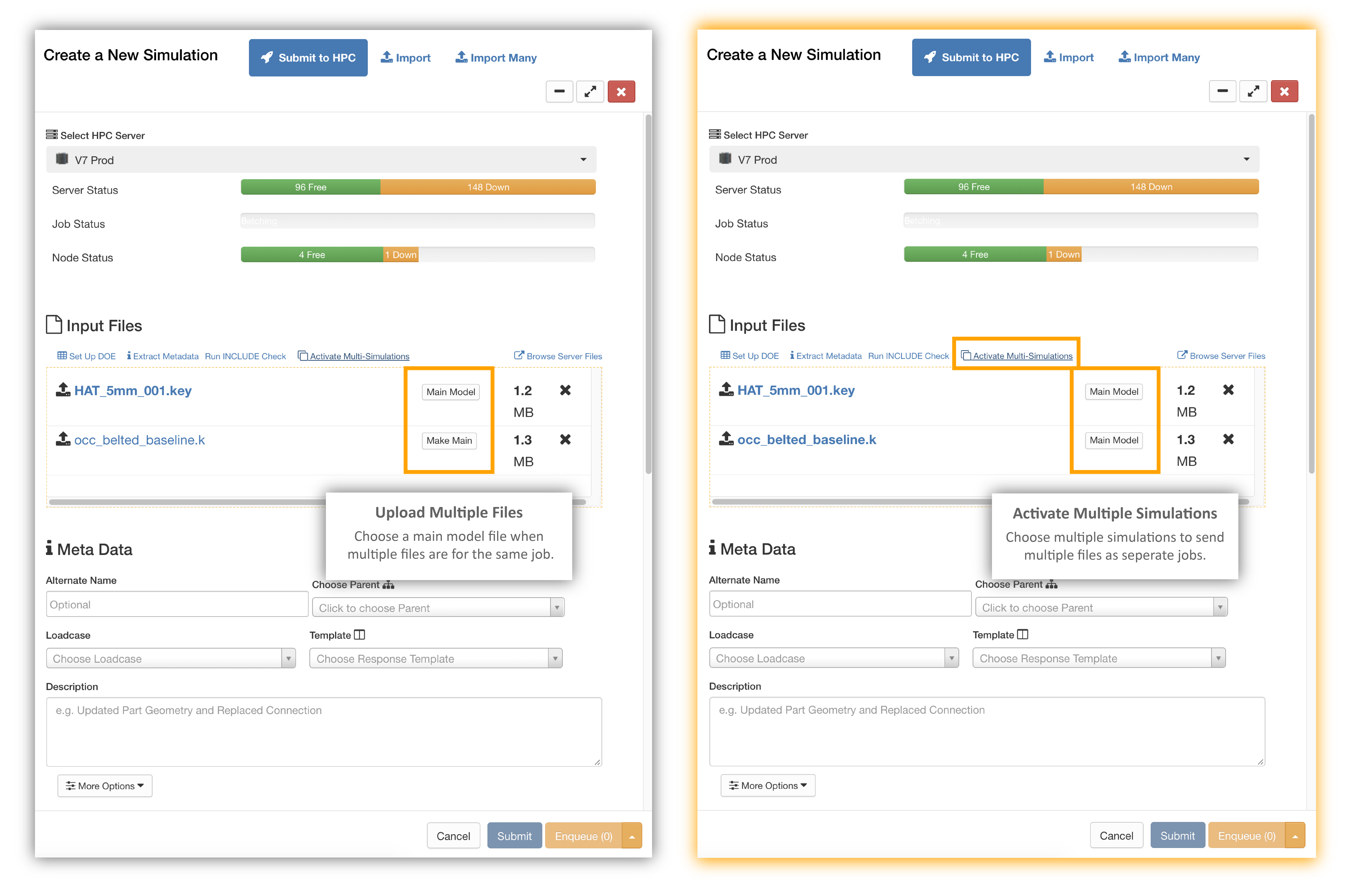
Task: Remove HAT_5mm_001.key with X, left dialog
Action: click(565, 390)
